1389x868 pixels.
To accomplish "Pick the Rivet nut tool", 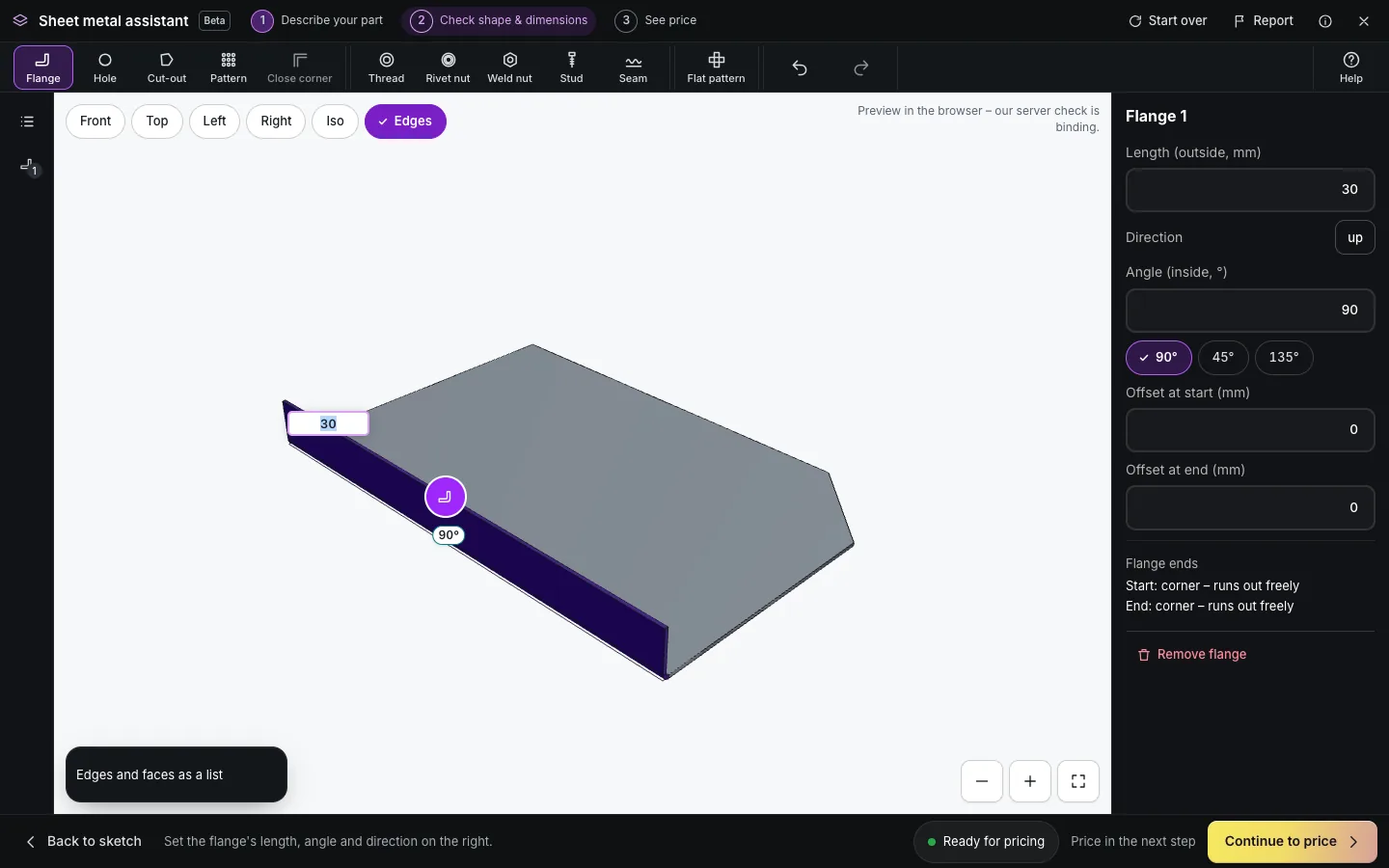I will 449,68.
